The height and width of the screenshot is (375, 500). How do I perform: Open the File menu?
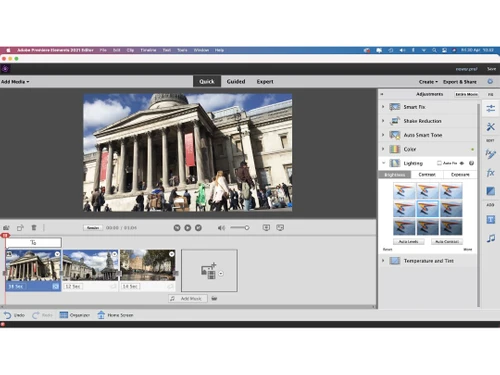pos(103,50)
